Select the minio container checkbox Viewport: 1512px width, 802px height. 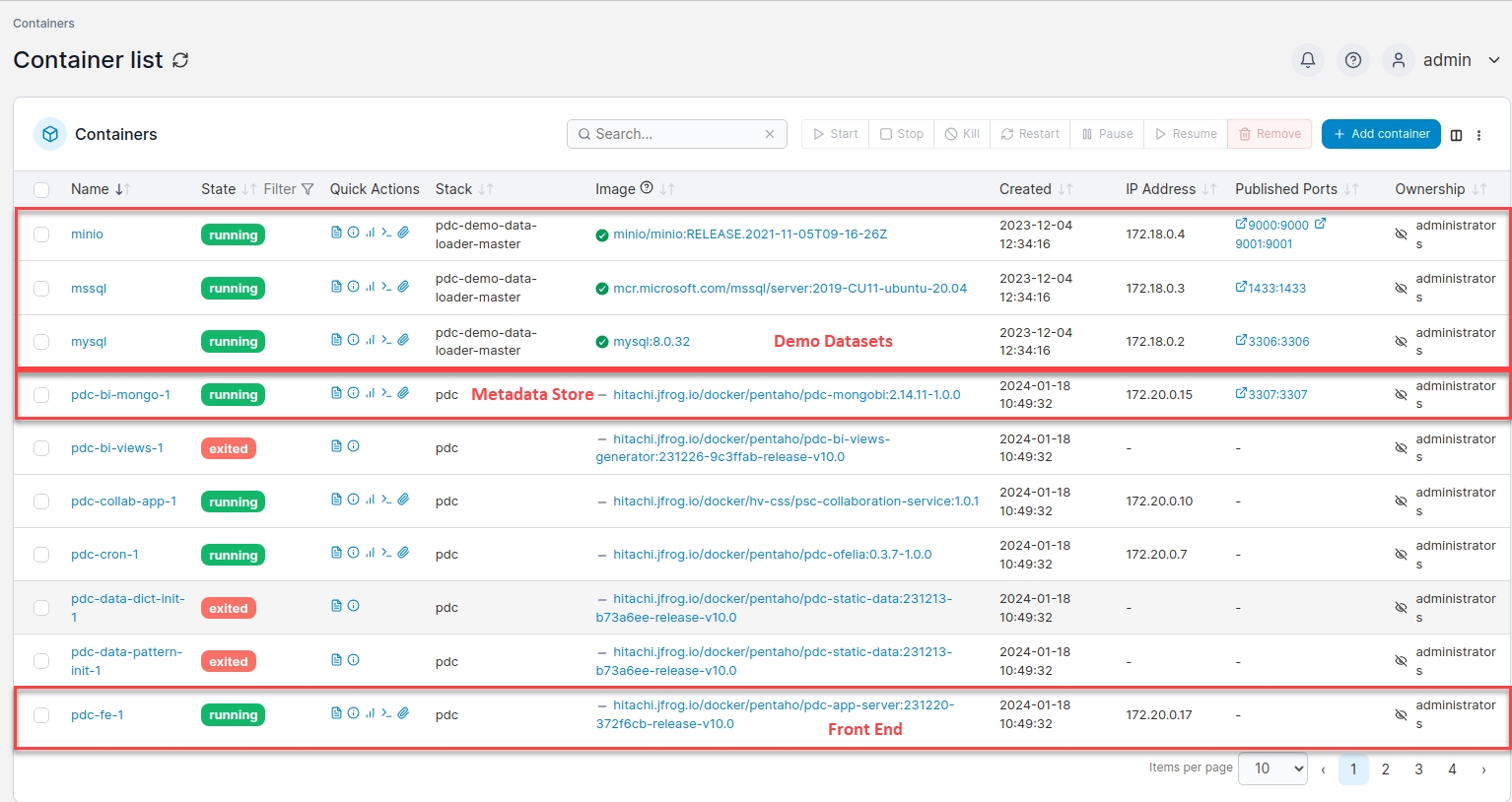(x=41, y=234)
